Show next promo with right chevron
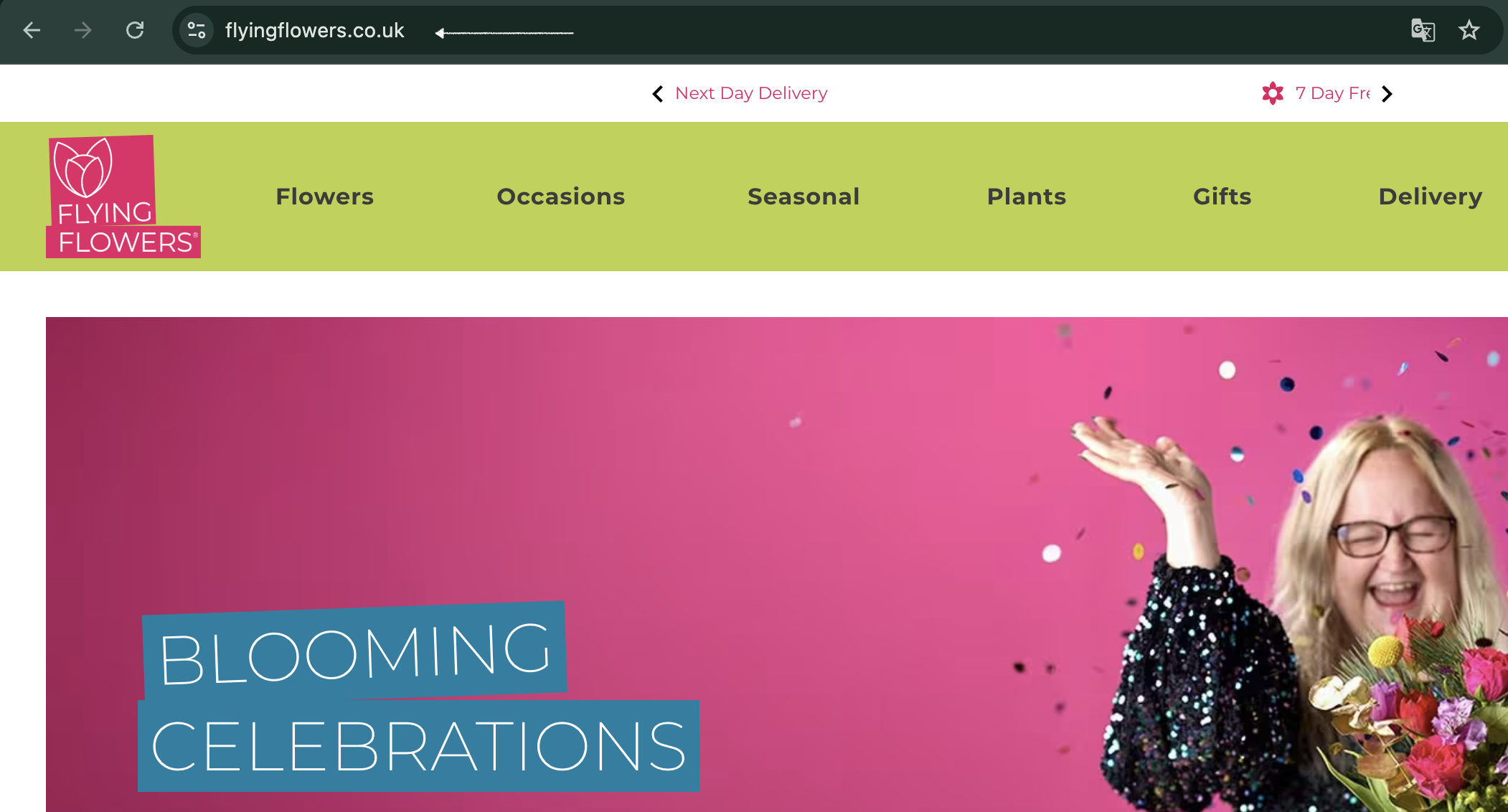The height and width of the screenshot is (812, 1508). click(1387, 94)
